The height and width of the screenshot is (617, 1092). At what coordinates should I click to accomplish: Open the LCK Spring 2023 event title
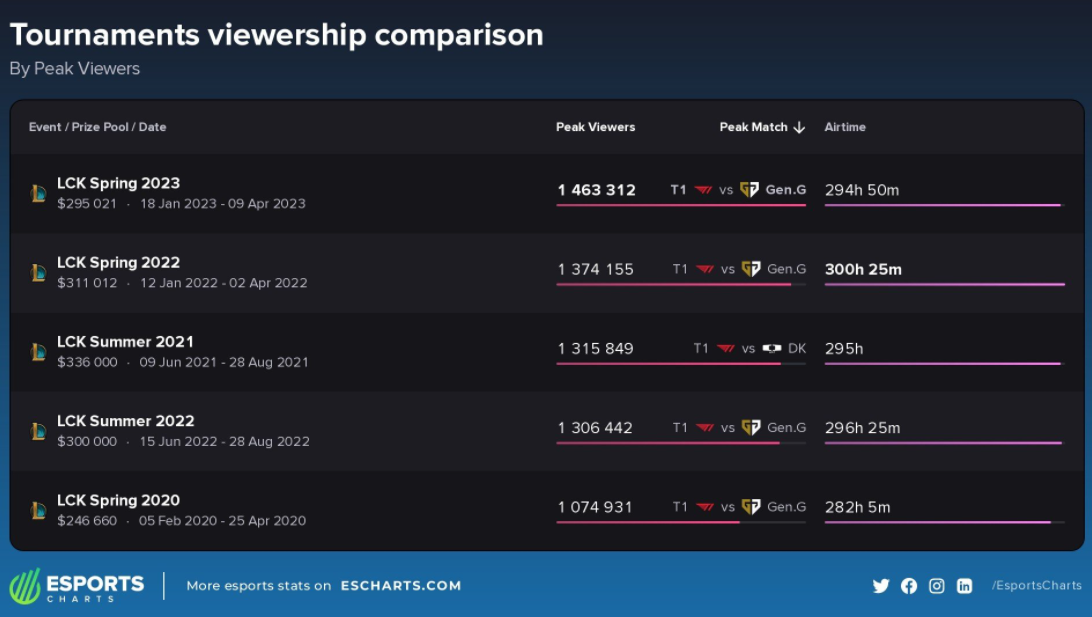pos(118,183)
